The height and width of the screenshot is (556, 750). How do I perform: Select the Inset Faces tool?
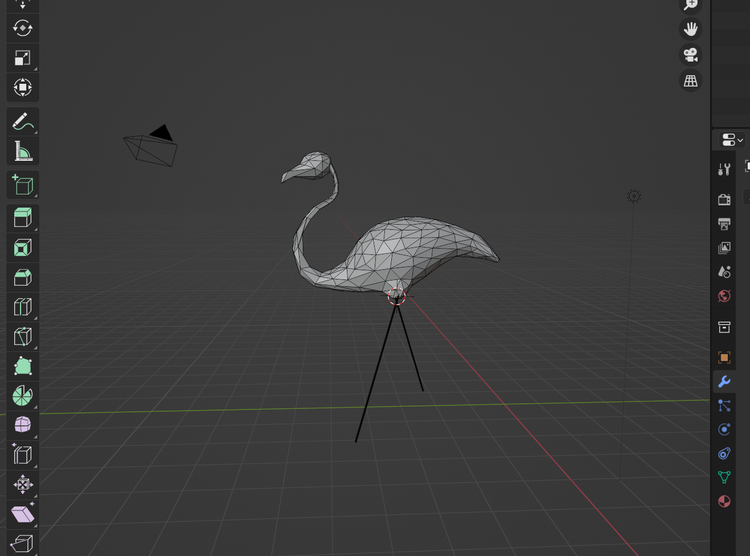(22, 247)
